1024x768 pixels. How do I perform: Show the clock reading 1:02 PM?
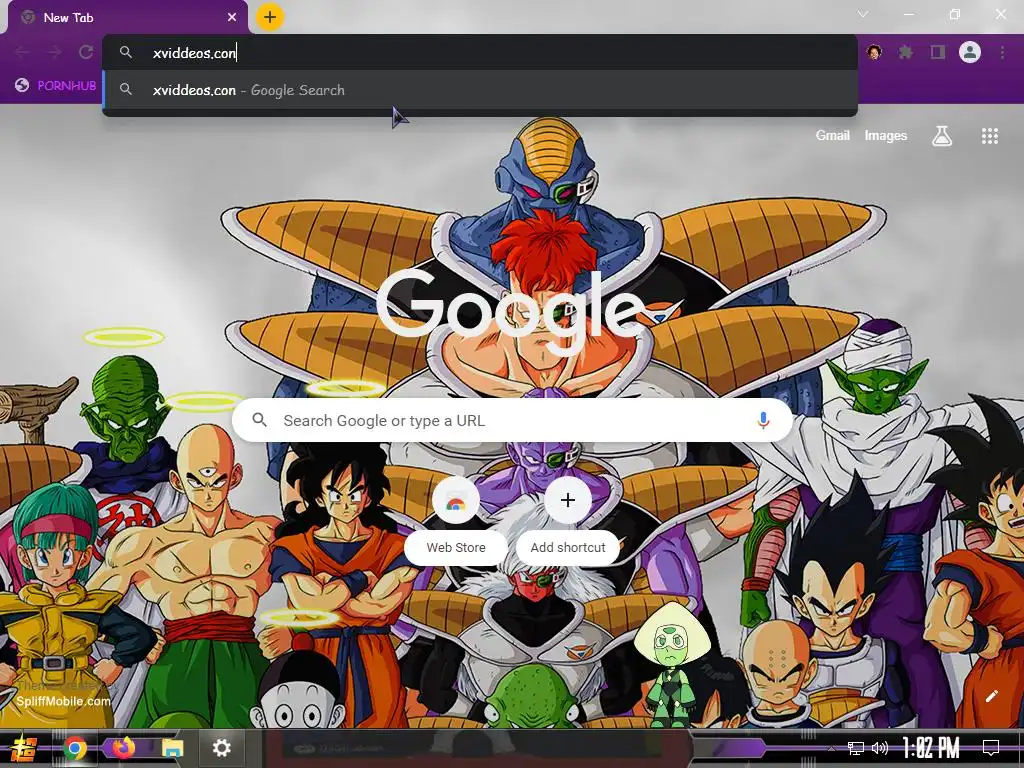932,748
